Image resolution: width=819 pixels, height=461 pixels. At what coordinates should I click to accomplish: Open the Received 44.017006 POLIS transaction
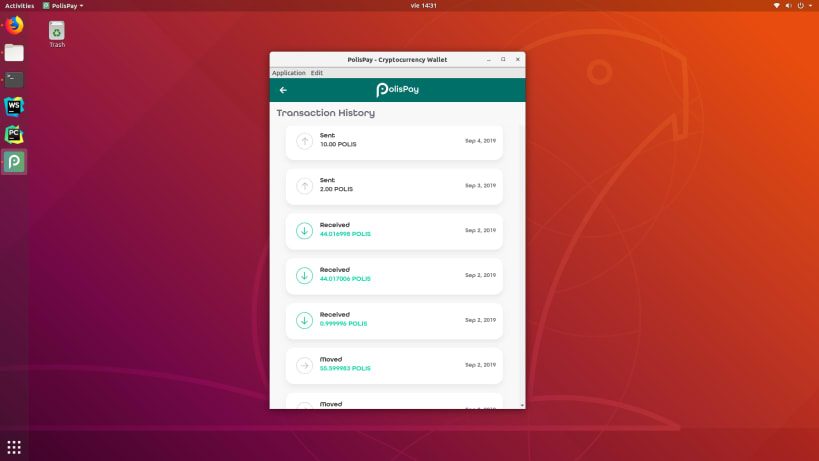click(x=394, y=276)
